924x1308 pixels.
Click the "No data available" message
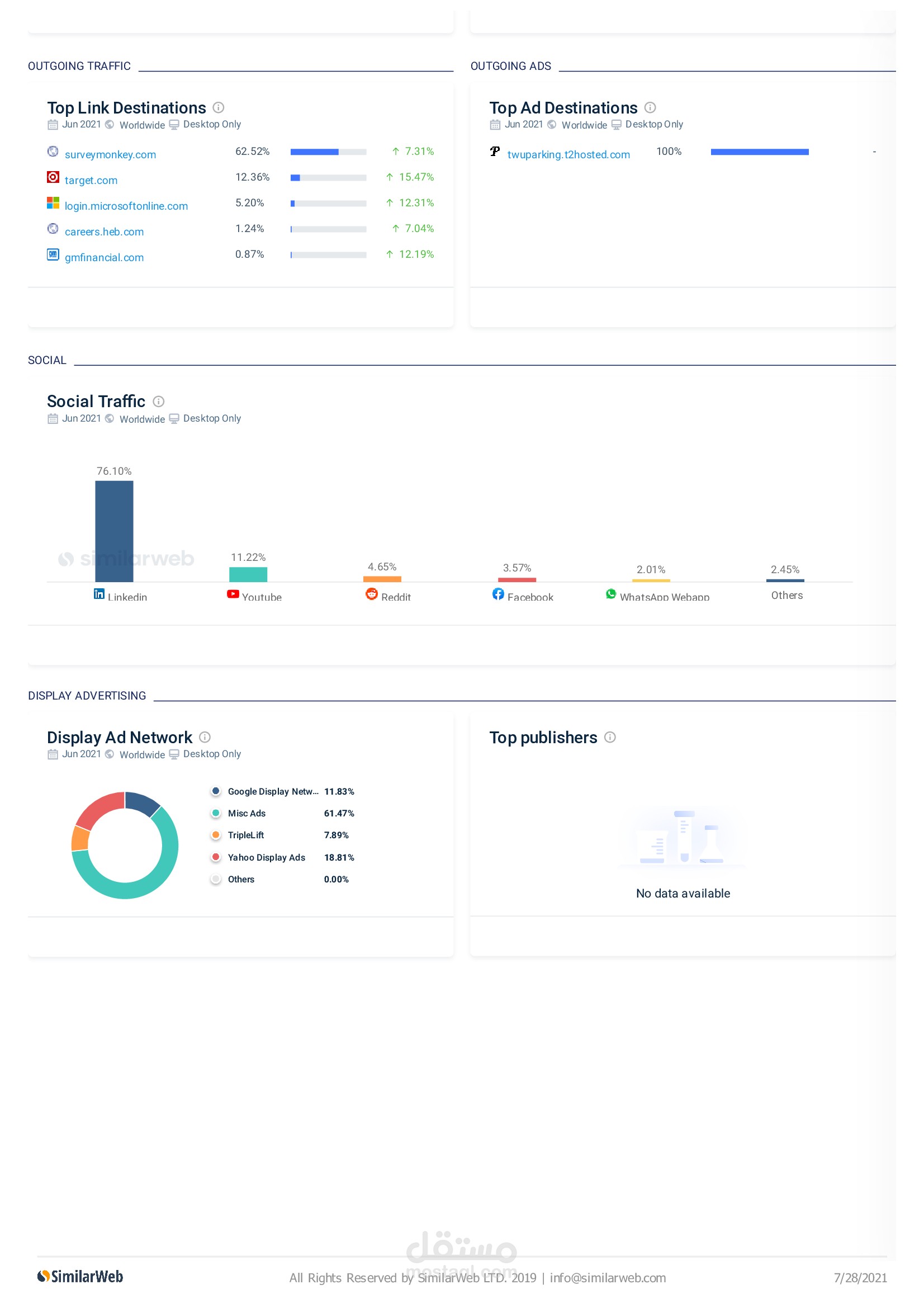click(683, 893)
